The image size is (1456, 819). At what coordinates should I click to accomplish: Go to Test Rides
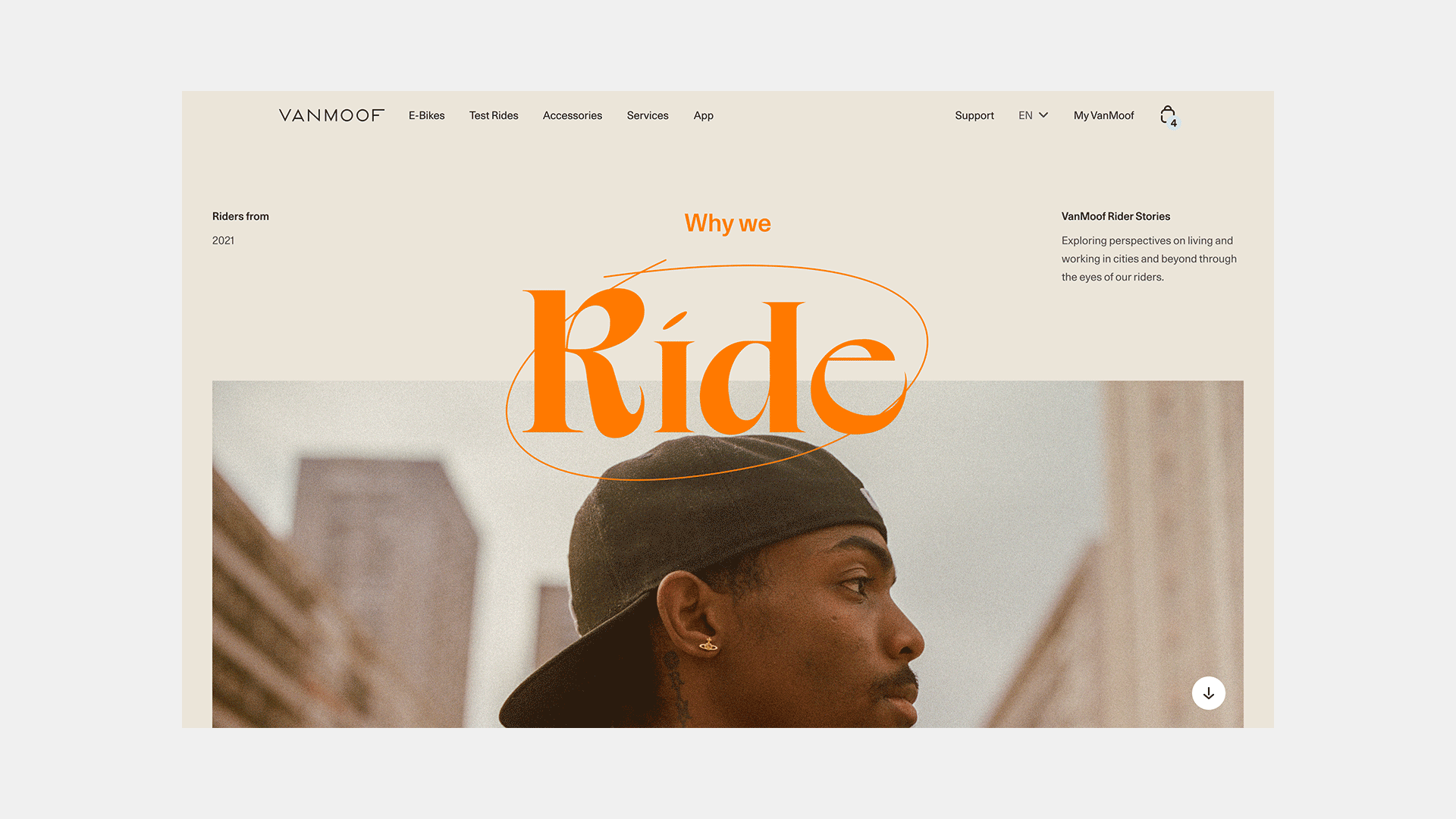pos(494,115)
